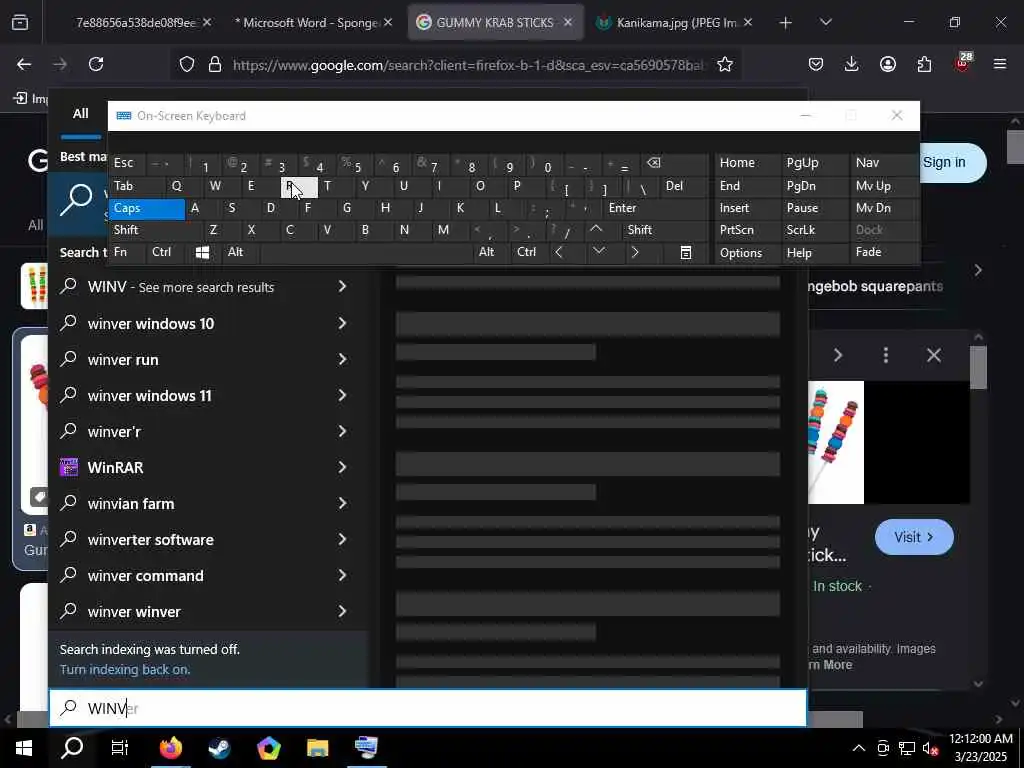The height and width of the screenshot is (768, 1024).
Task: Click tracking protection shield icon
Action: click(187, 64)
